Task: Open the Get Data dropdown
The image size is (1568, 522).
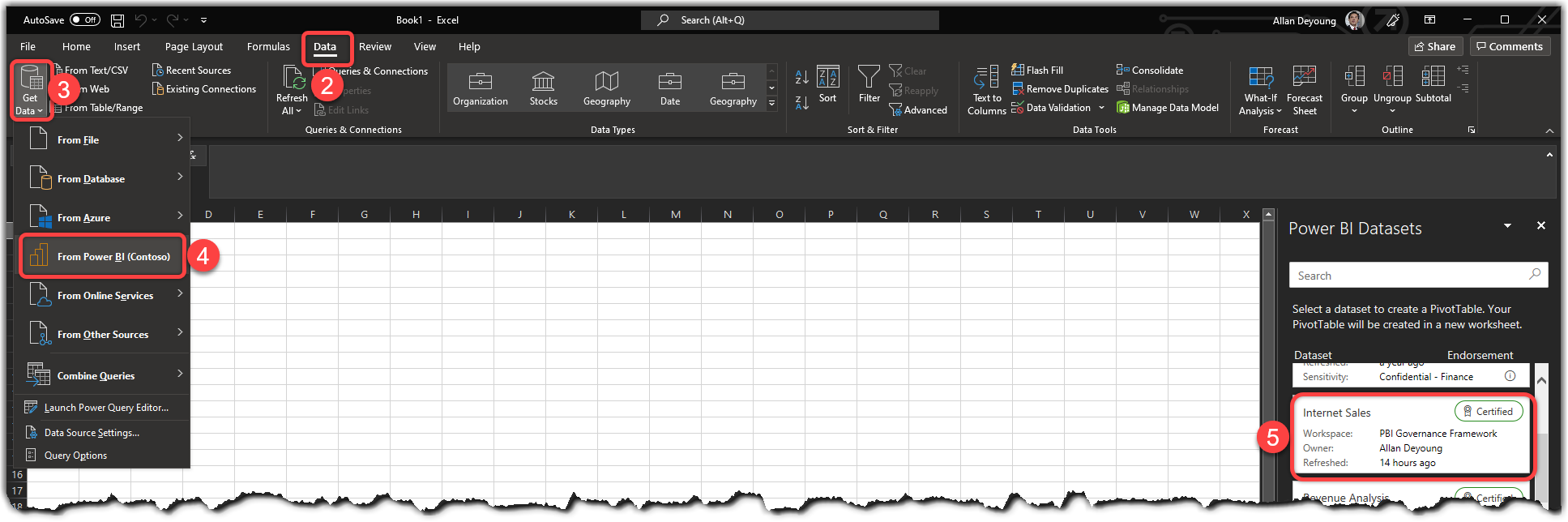Action: click(31, 91)
